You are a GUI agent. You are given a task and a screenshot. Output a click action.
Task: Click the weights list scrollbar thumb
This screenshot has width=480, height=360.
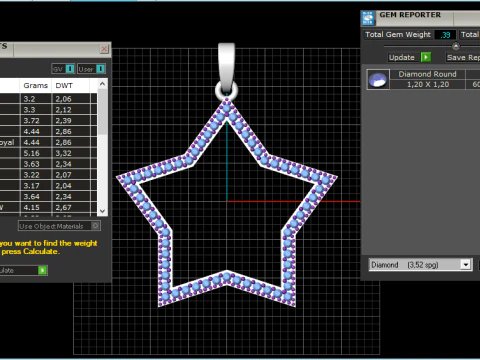102,112
